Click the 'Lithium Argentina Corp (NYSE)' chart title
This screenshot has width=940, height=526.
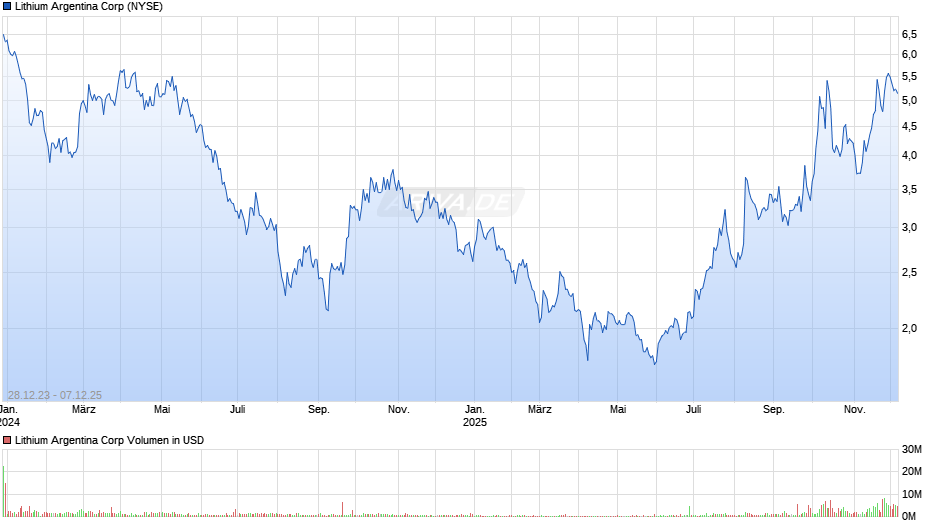[89, 7]
